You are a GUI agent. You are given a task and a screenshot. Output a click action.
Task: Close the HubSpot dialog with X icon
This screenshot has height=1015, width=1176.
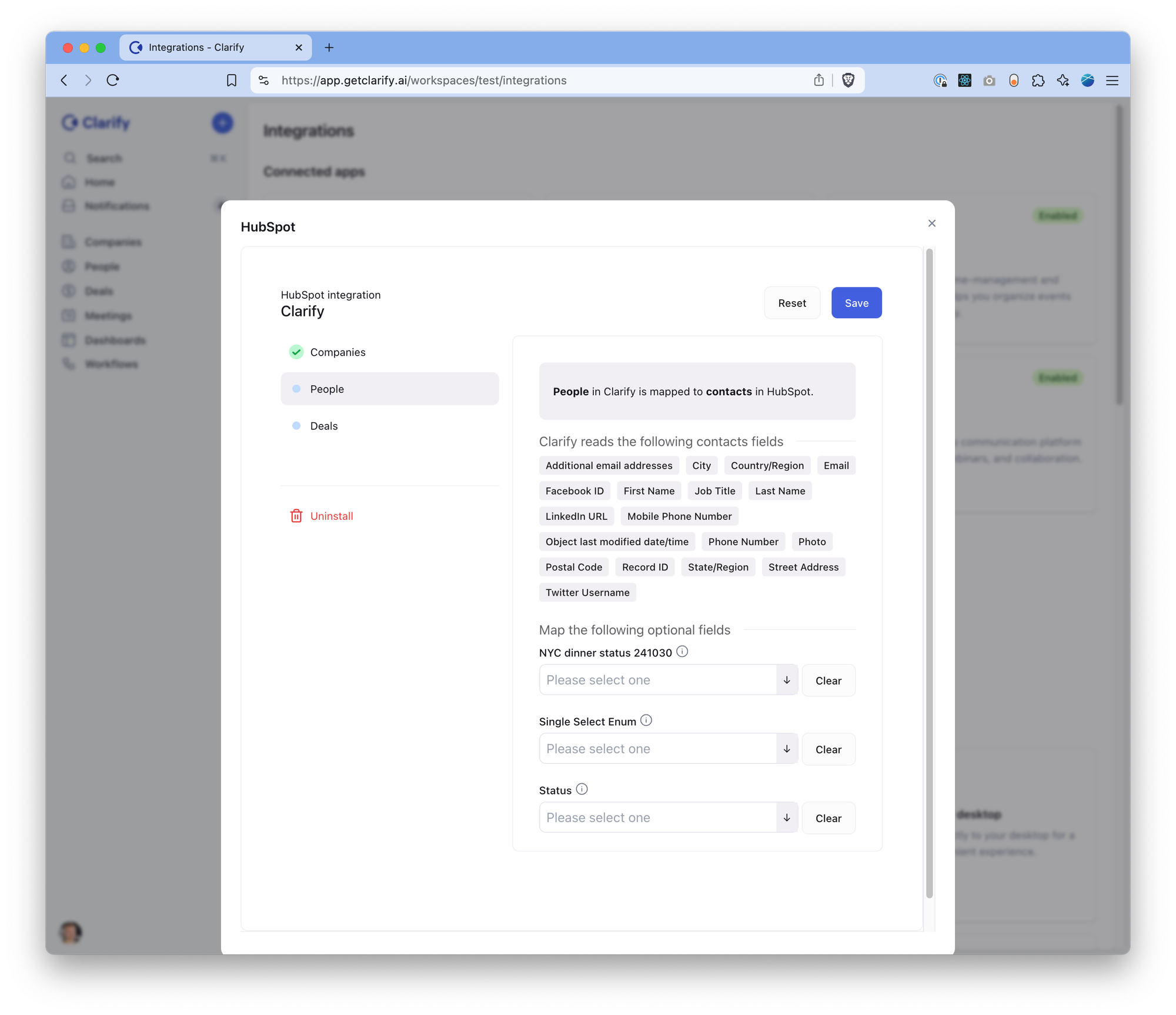click(932, 223)
